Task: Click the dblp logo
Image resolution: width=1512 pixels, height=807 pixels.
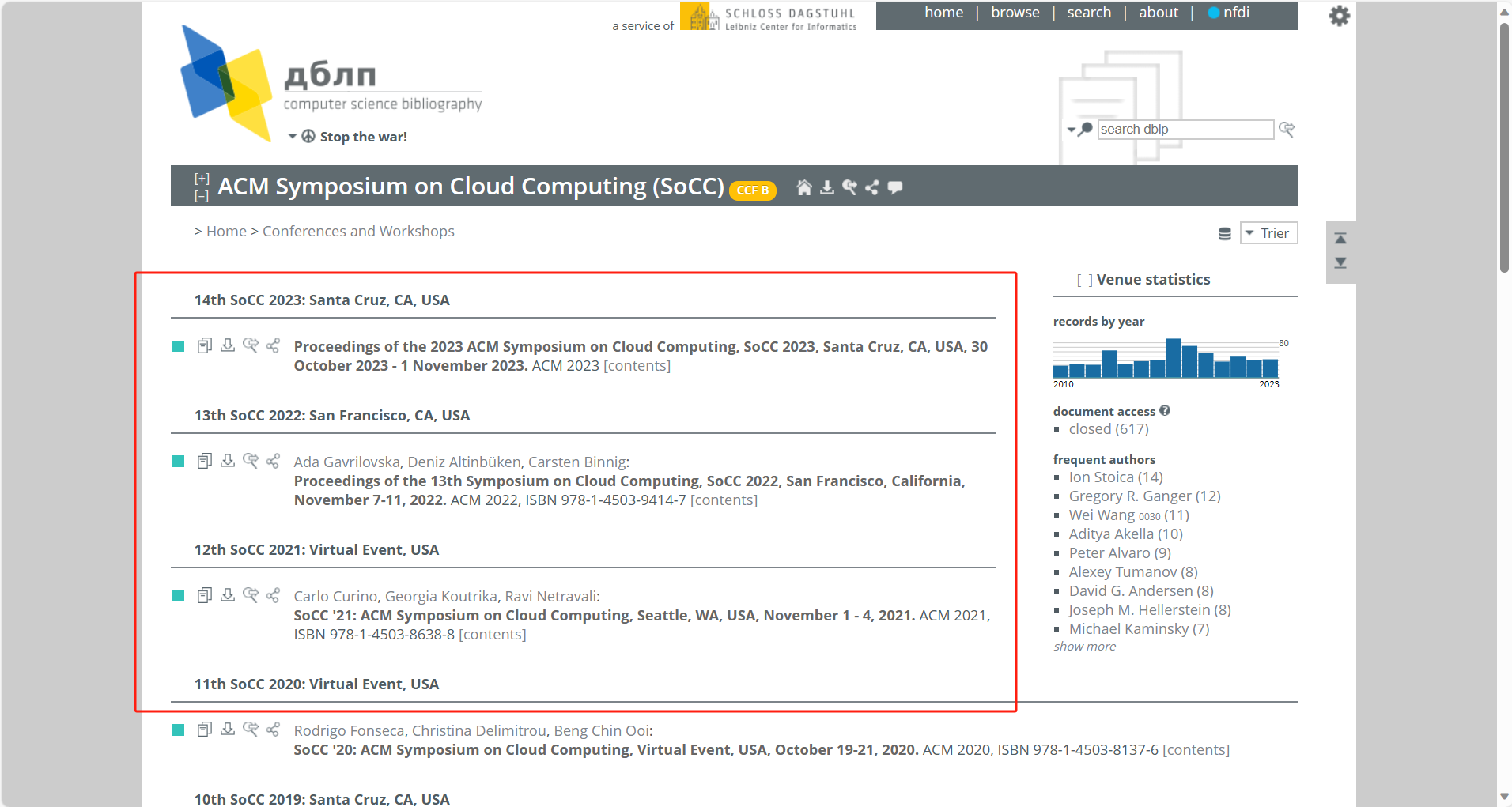Action: click(331, 84)
